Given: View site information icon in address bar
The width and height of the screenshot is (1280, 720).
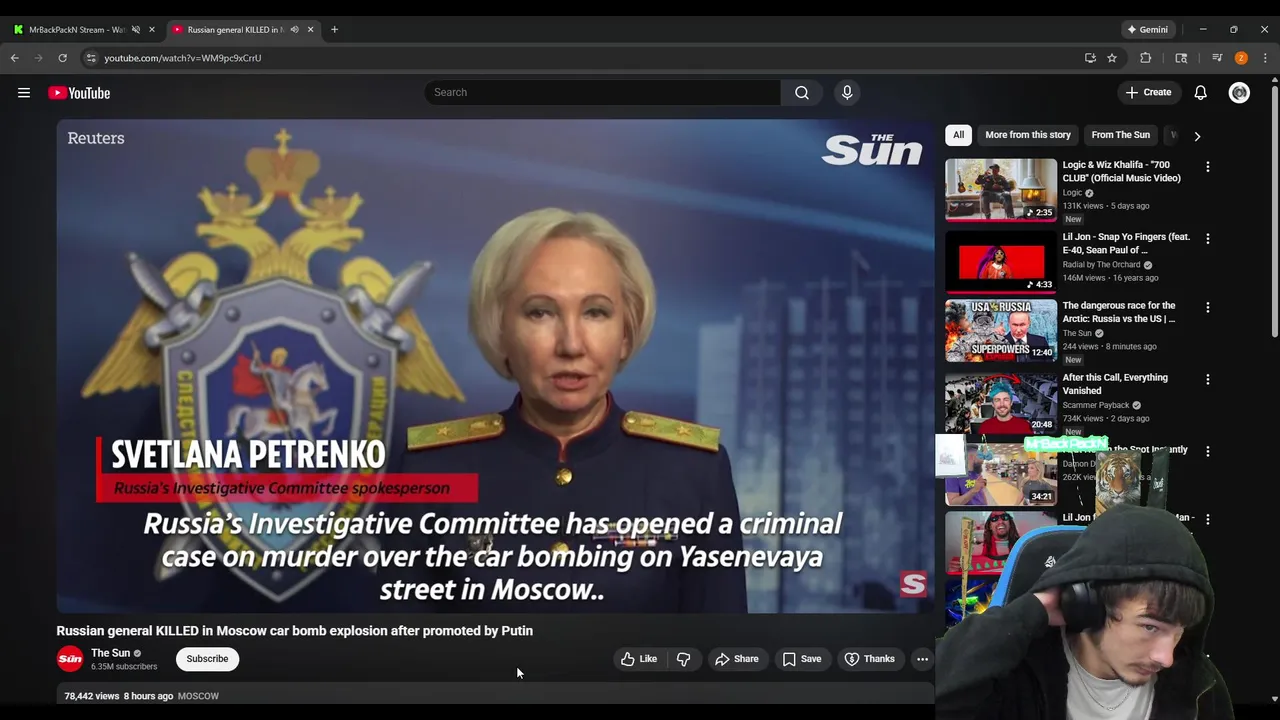Looking at the screenshot, I should pos(91,58).
